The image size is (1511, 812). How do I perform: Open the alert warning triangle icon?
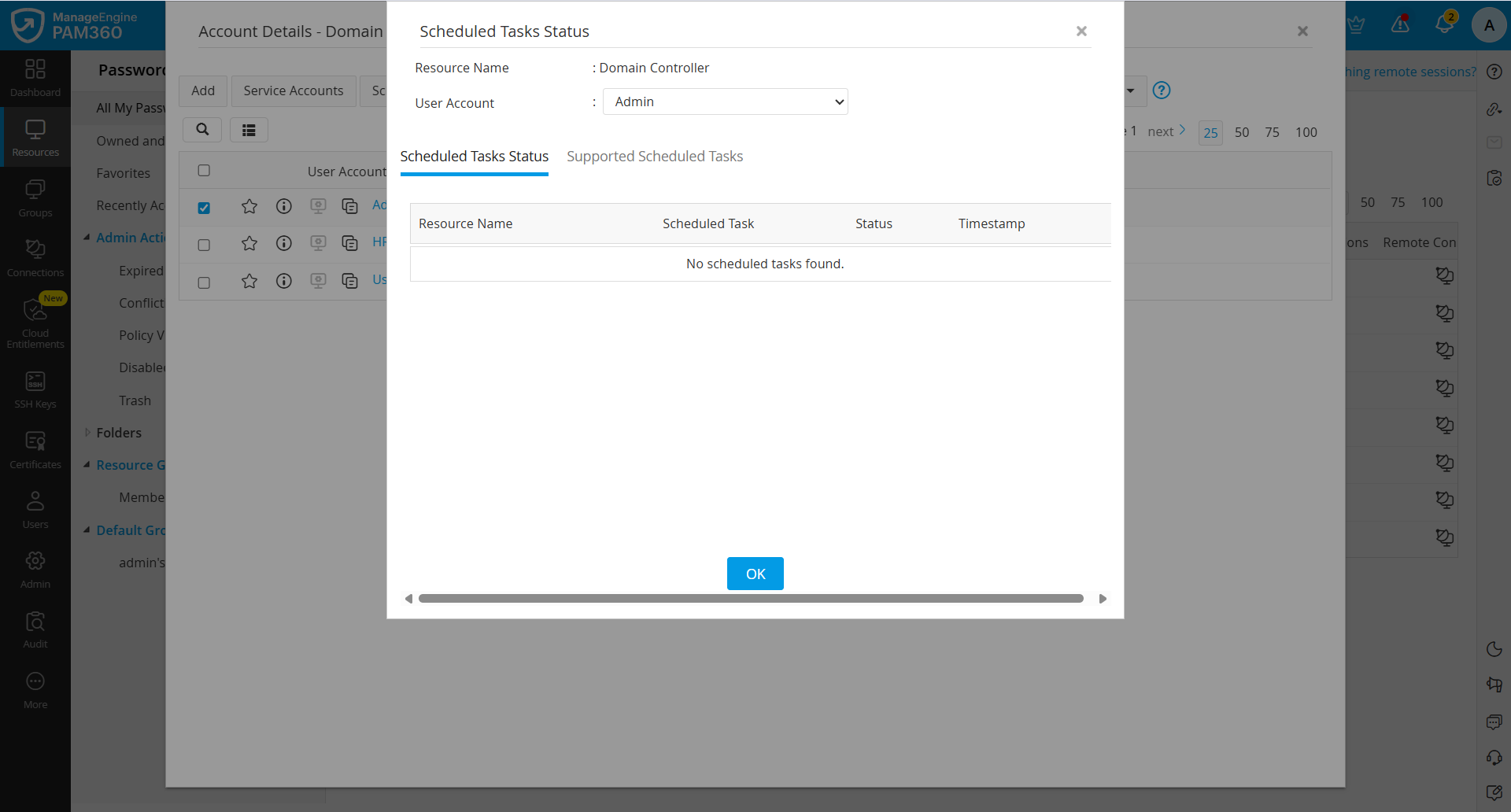click(1400, 24)
